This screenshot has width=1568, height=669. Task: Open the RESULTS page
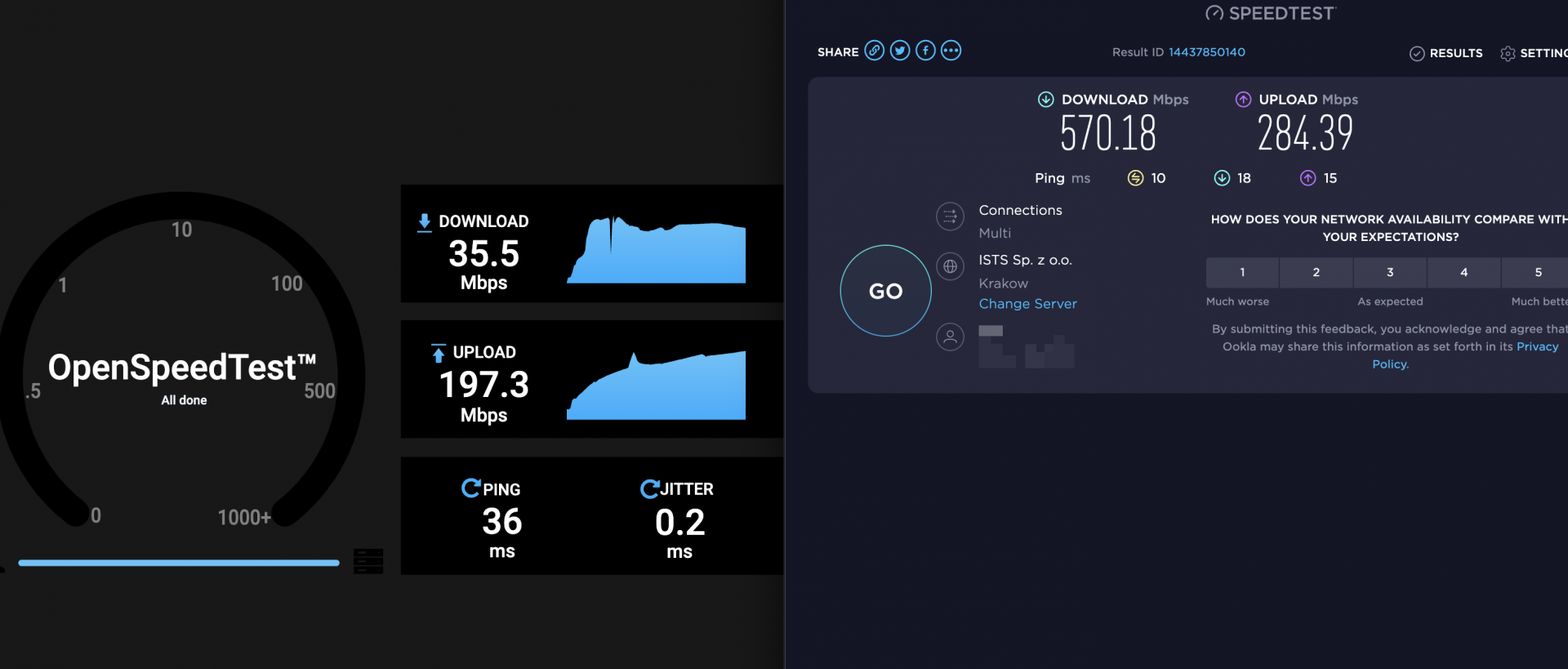(x=1456, y=53)
